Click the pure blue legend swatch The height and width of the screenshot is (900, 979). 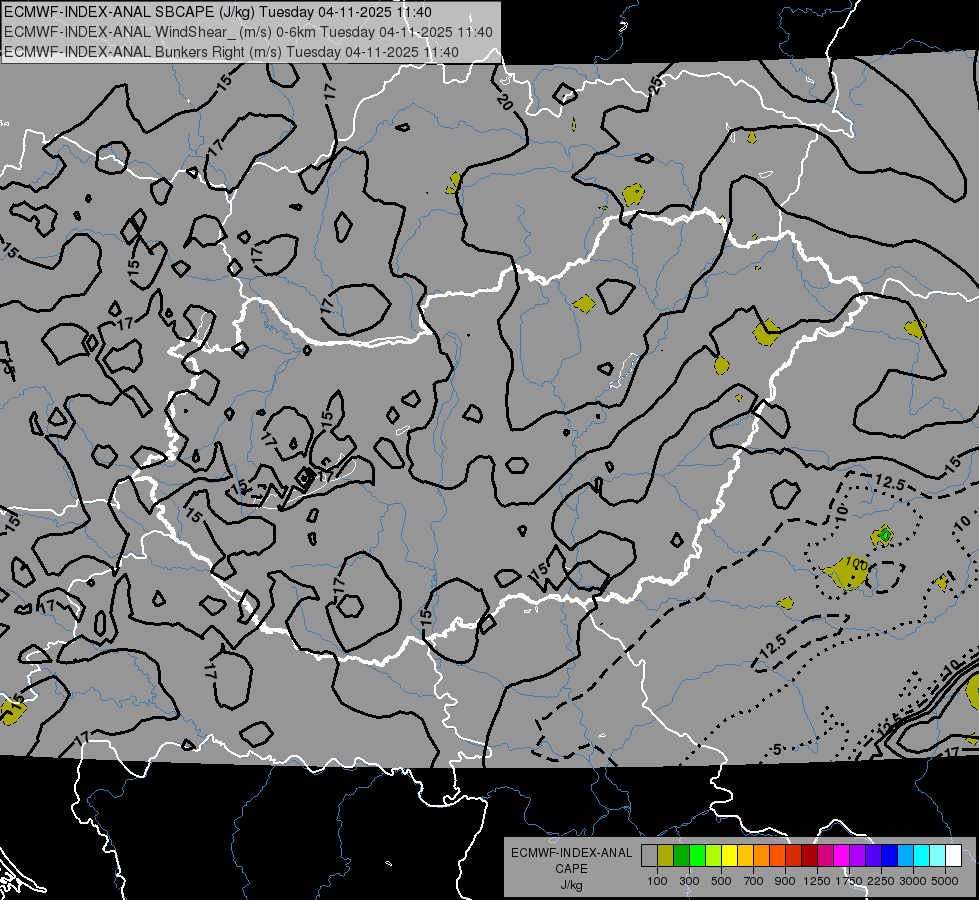[x=890, y=856]
